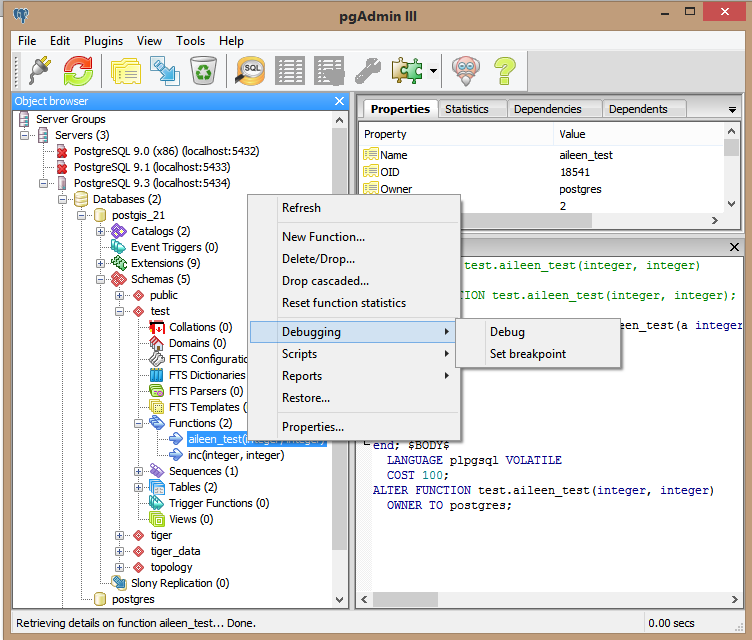Choose Debug from the Debugging submenu
The height and width of the screenshot is (640, 752).
point(507,332)
